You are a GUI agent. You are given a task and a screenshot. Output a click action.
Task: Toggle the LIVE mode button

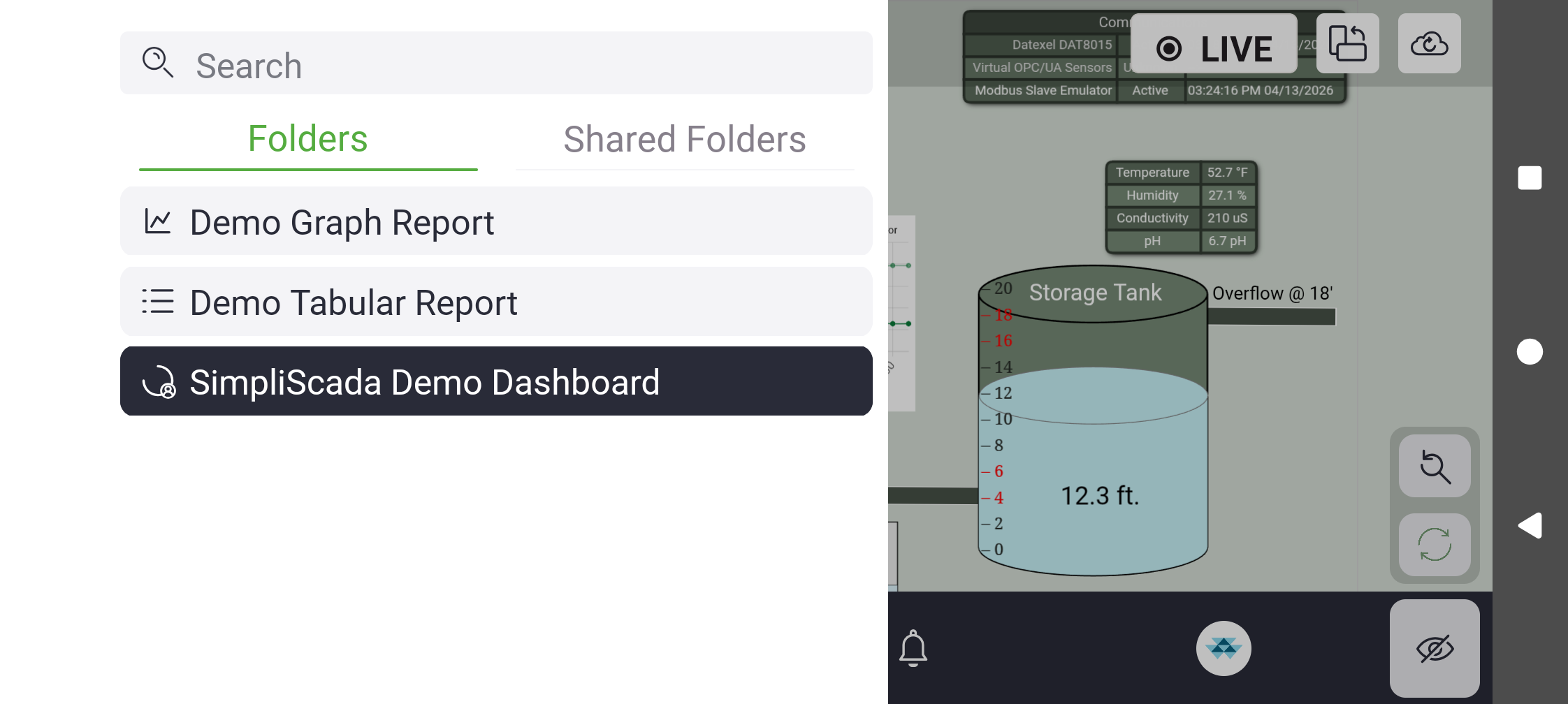[1214, 45]
